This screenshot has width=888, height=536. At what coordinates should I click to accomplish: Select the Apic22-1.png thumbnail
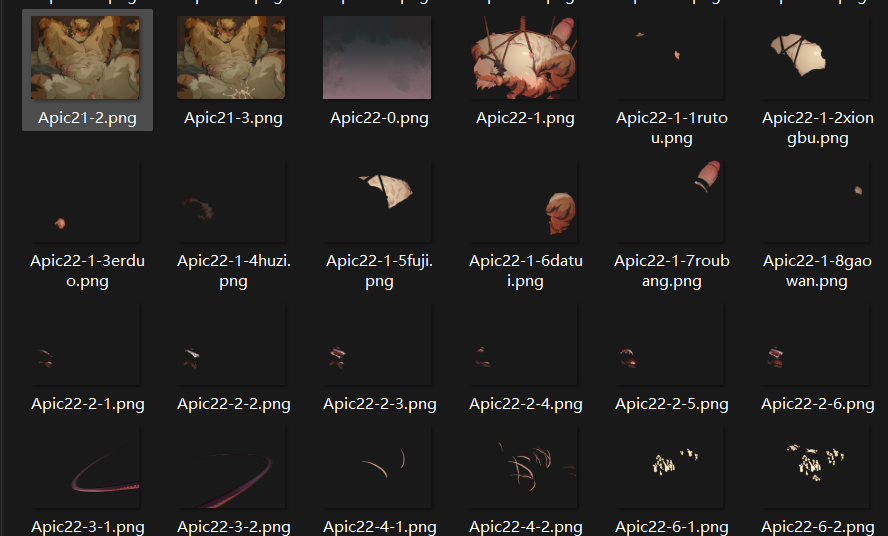pyautogui.click(x=523, y=58)
